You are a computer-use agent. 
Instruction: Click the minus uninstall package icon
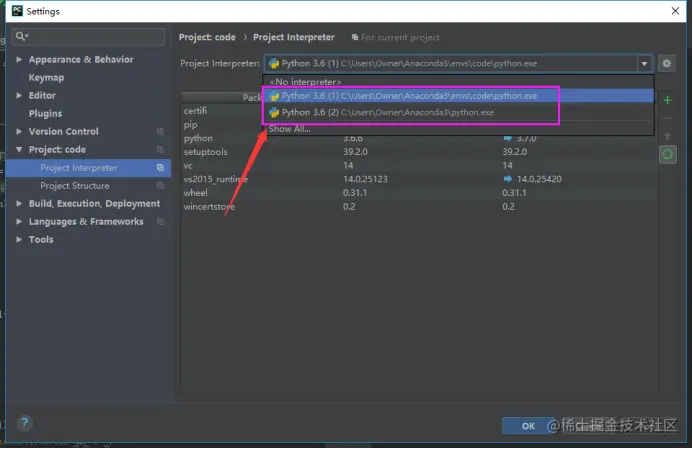(x=667, y=118)
